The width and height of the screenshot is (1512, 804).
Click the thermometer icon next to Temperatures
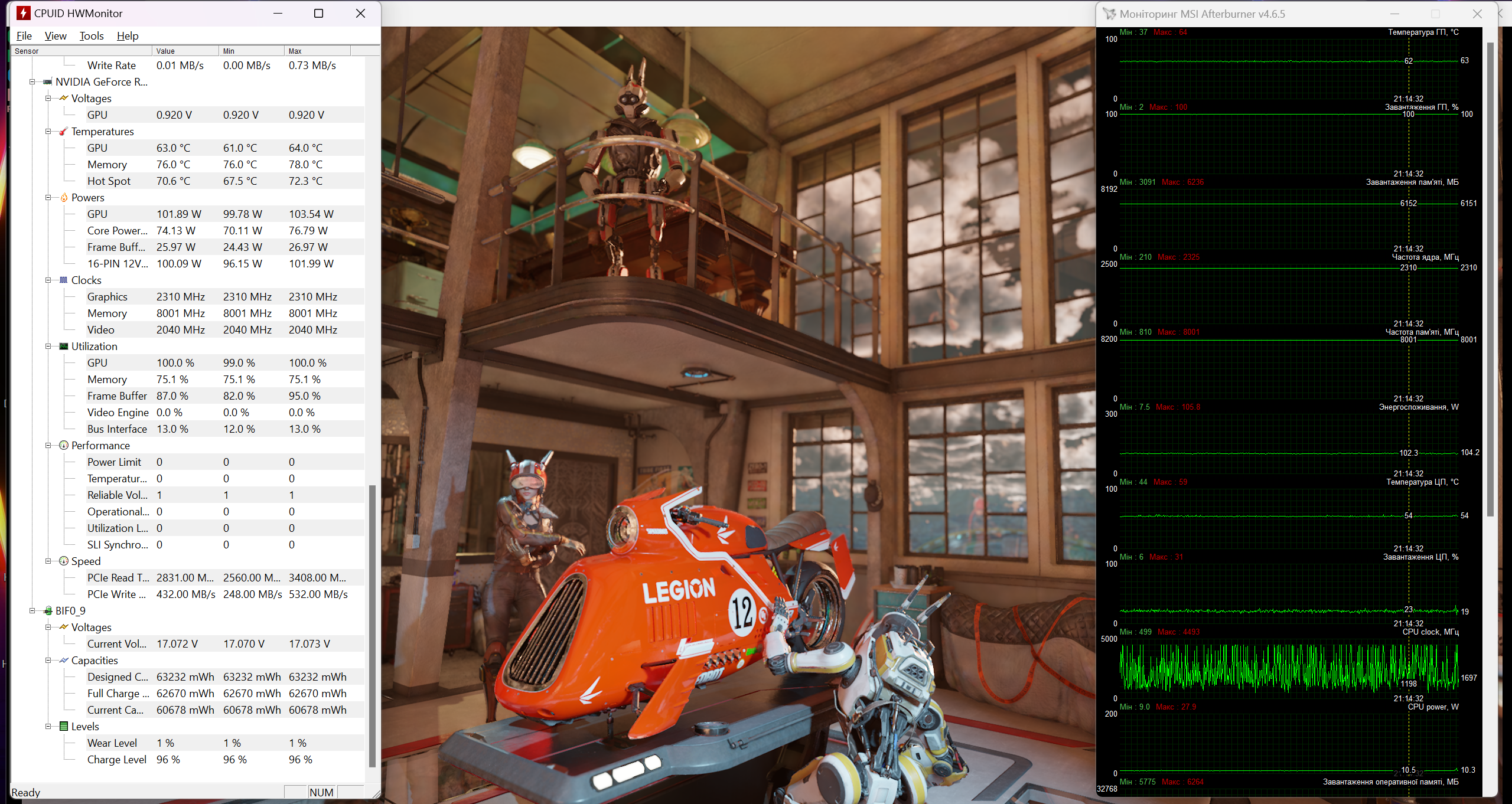(x=63, y=132)
